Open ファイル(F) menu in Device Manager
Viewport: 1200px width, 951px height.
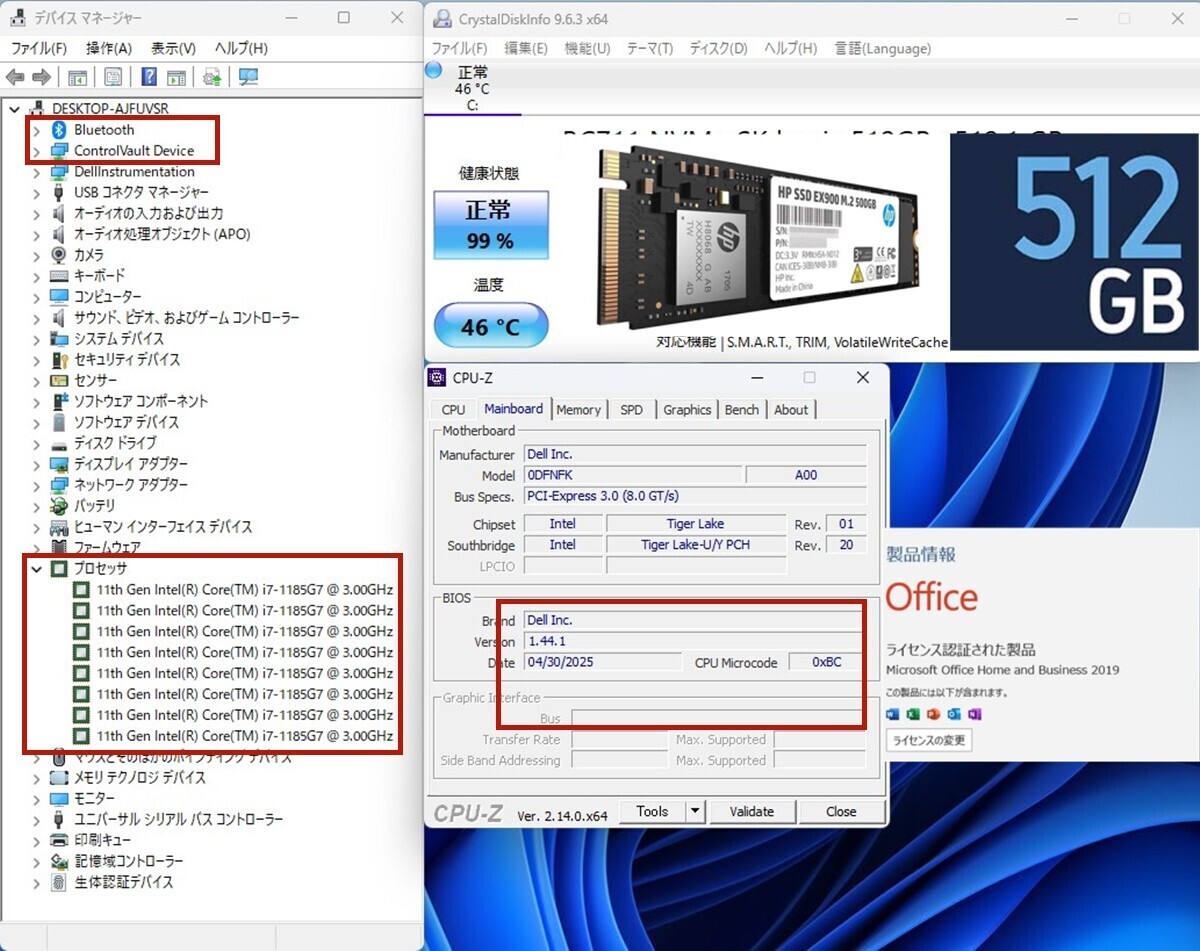click(39, 48)
